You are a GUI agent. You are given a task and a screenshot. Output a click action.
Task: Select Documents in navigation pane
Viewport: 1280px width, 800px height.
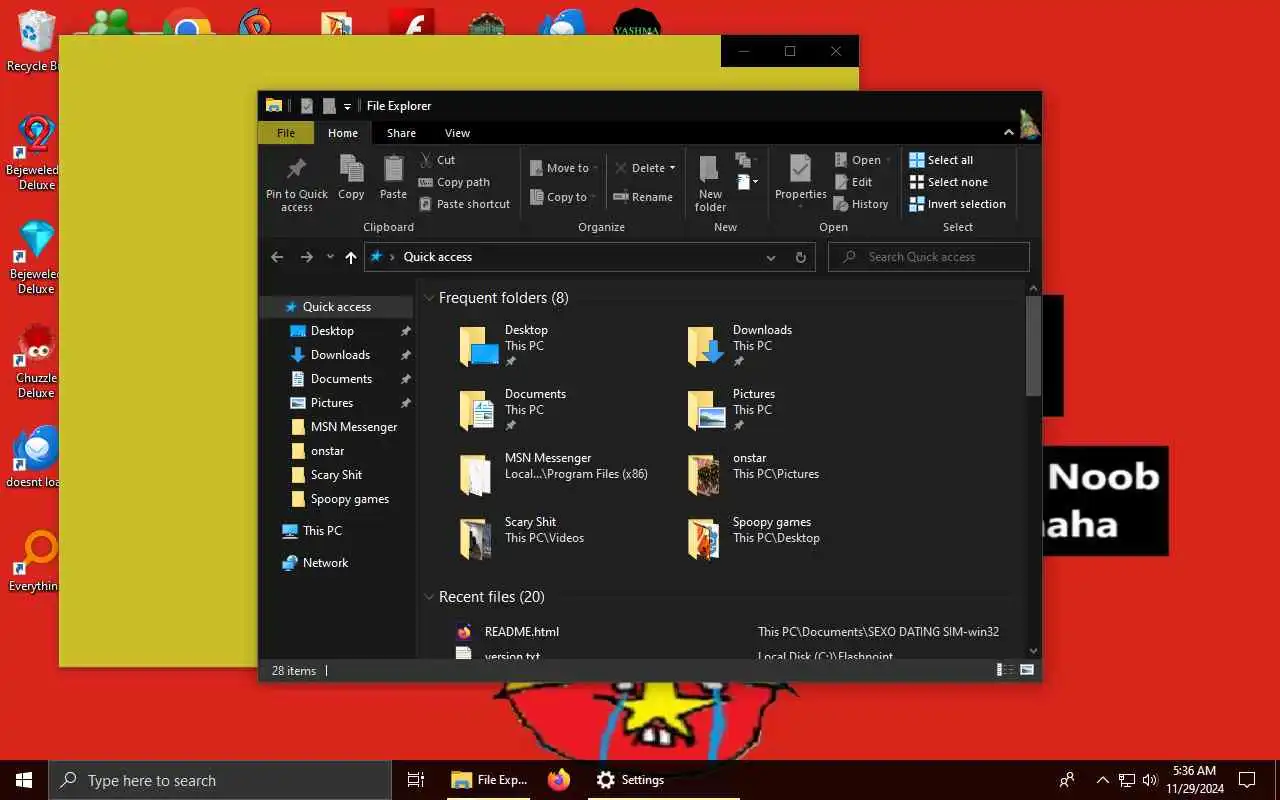[341, 379]
